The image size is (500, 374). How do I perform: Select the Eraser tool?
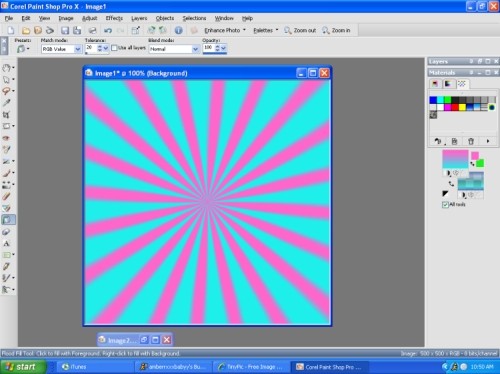[6, 196]
